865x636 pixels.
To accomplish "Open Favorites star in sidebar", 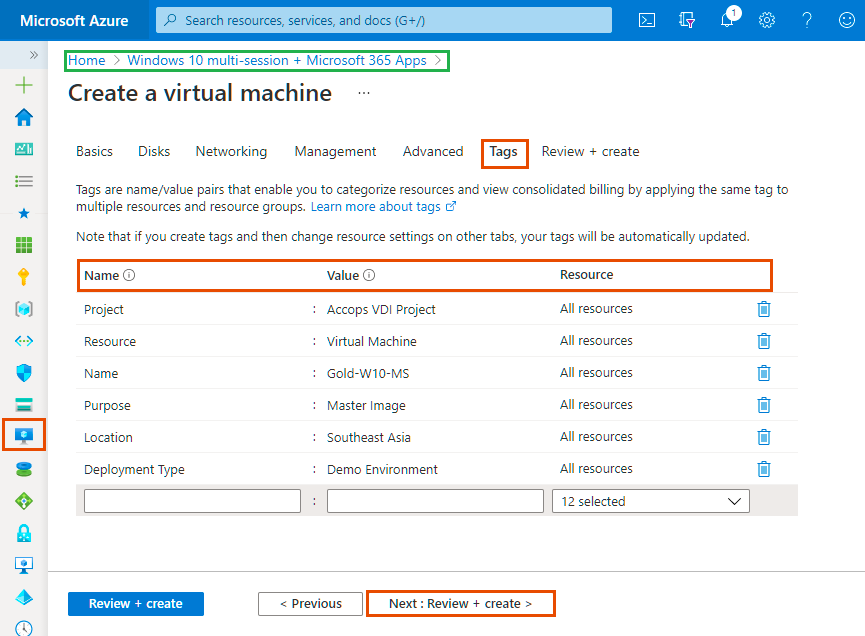I will (24, 213).
